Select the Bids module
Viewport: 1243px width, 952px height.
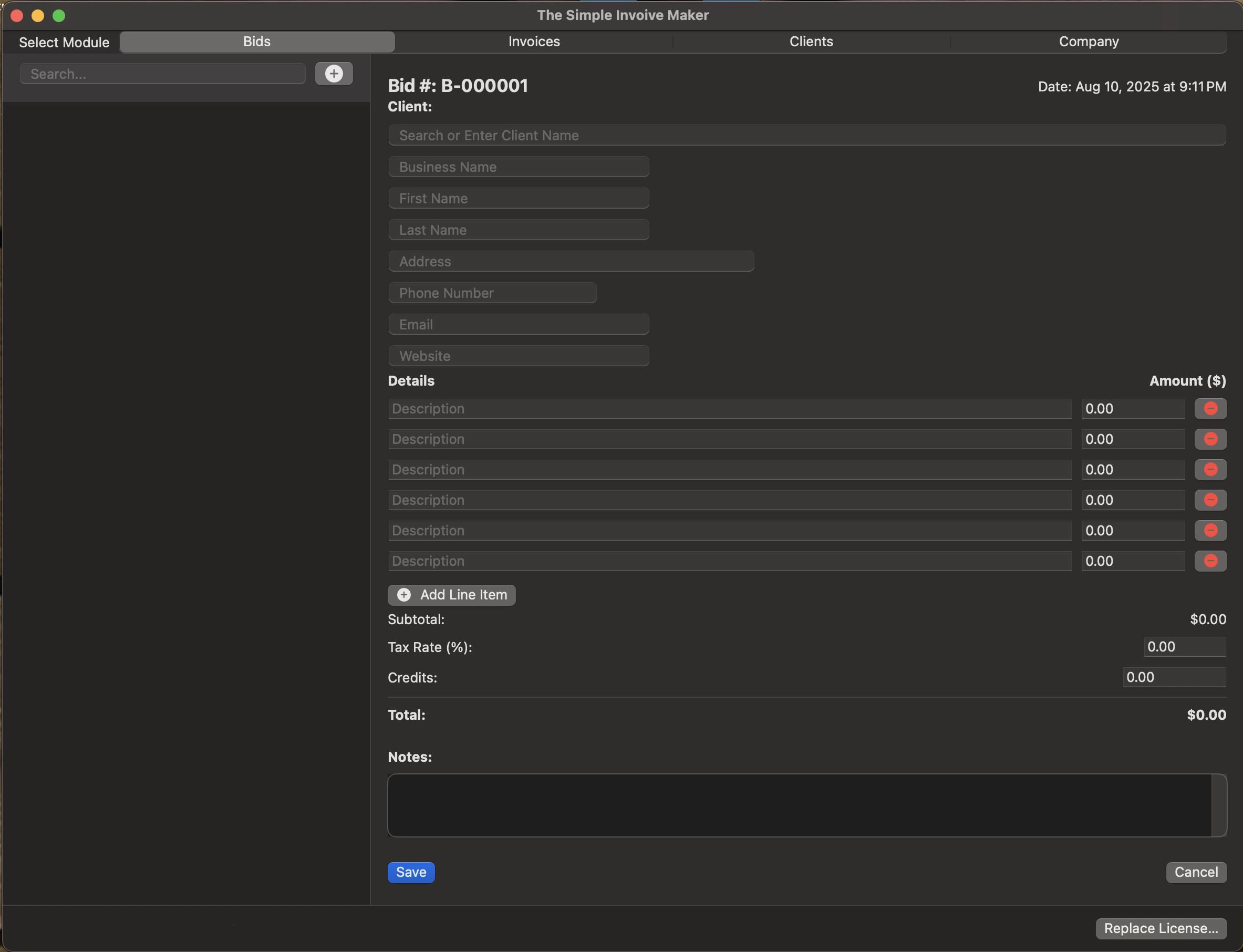(257, 41)
